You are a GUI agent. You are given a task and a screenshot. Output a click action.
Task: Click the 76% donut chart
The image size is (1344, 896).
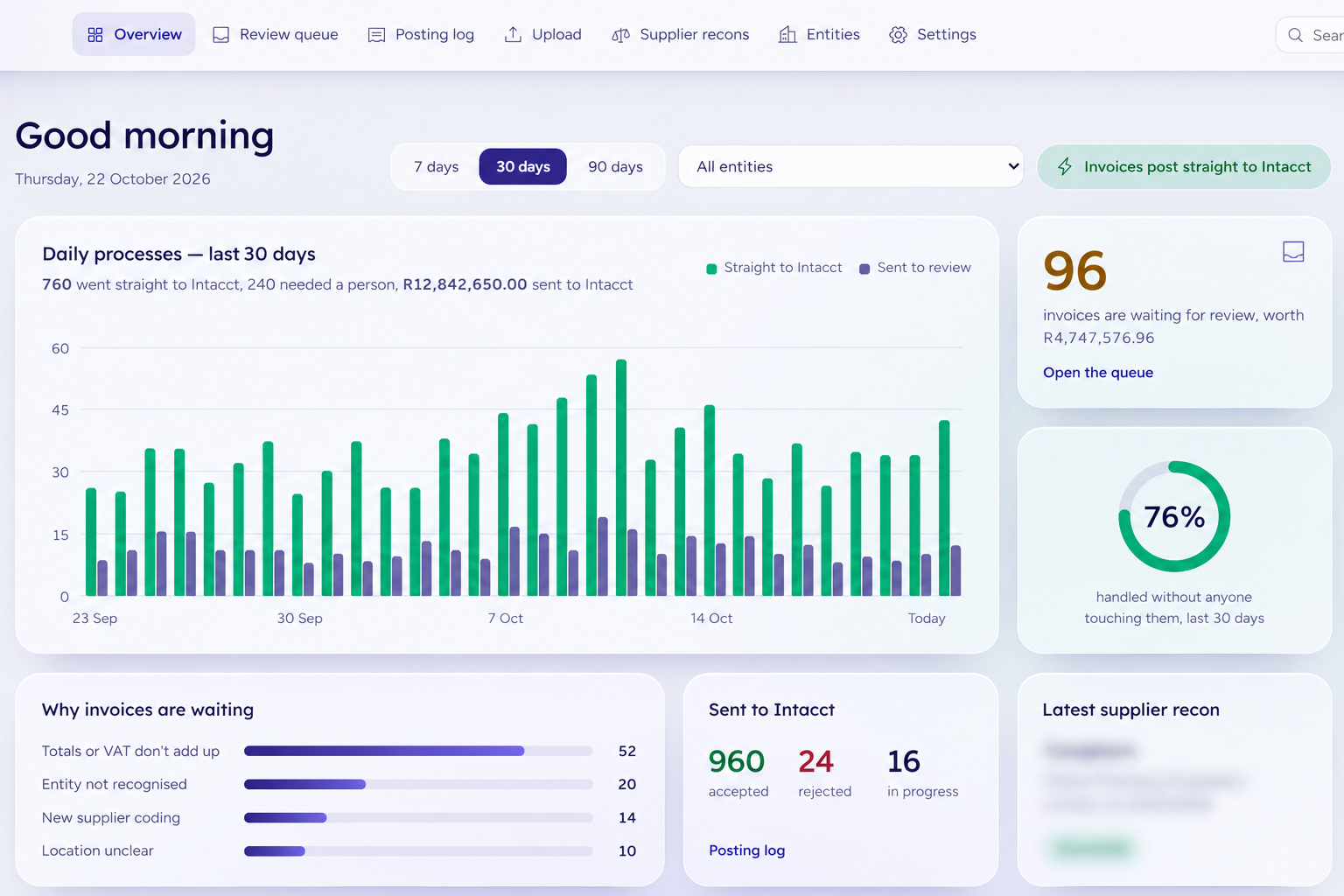[1174, 516]
